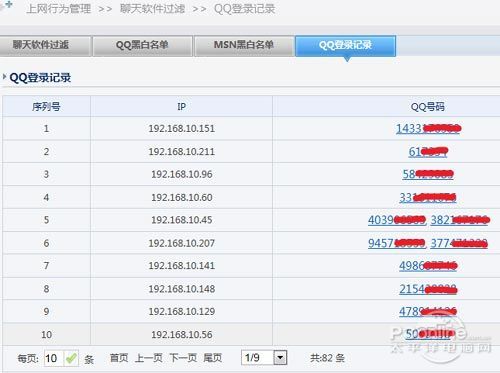Click the 每页 label
Viewport: 500px width, 373px height.
click(28, 359)
